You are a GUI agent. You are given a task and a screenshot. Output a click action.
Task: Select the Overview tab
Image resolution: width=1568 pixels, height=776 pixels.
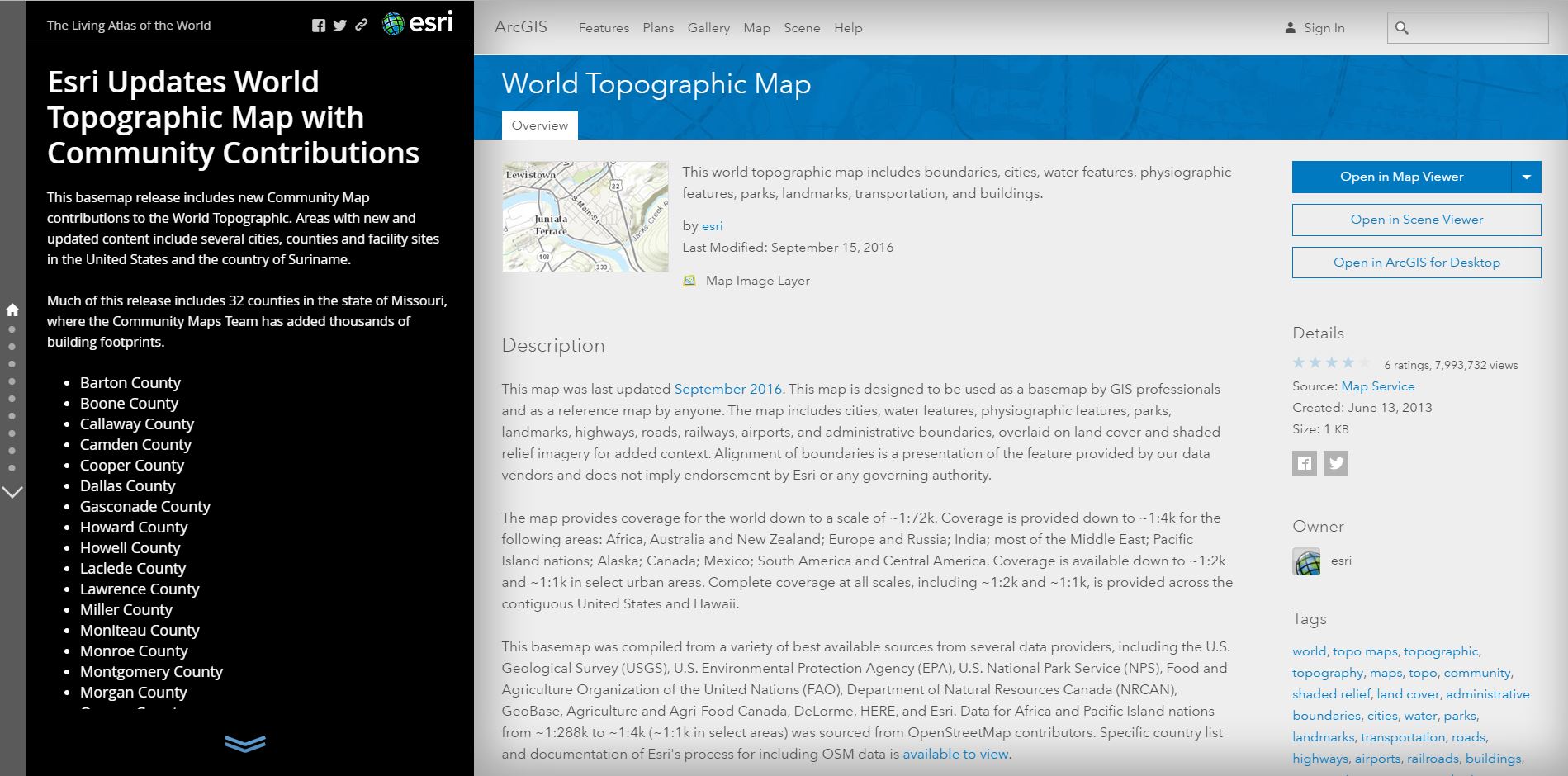coord(540,125)
